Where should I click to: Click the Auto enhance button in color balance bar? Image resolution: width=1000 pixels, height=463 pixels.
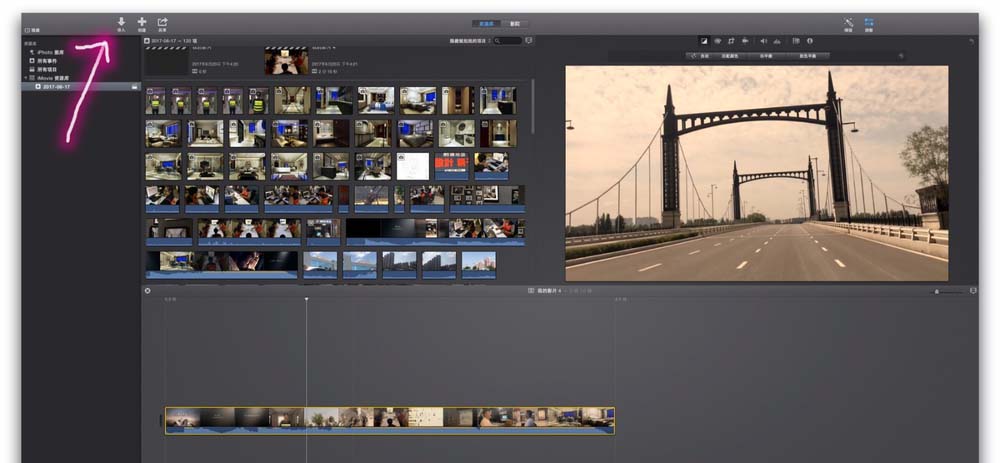700,56
